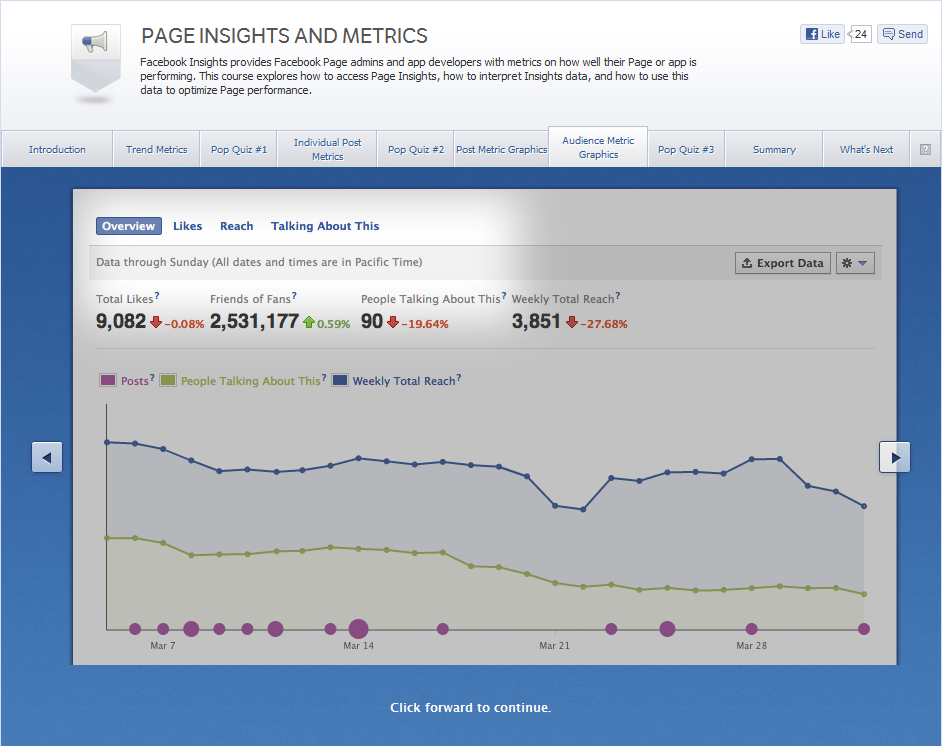Click the Export Data button
Screen dimensions: 942x746
point(783,263)
